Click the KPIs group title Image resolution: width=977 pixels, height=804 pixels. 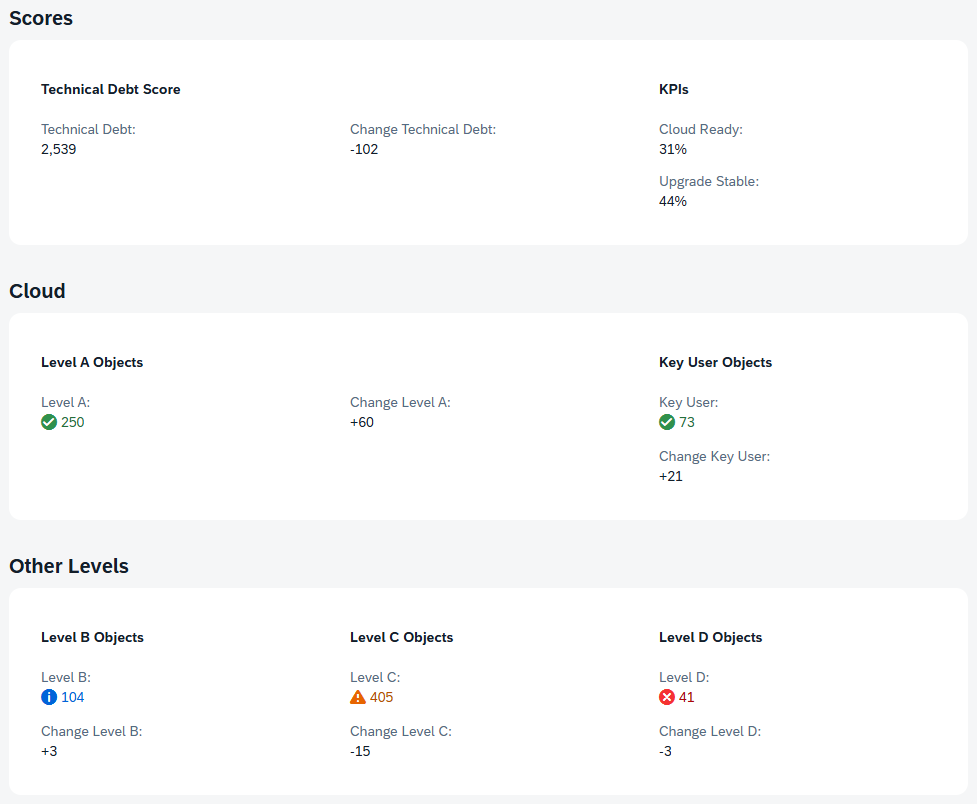674,90
